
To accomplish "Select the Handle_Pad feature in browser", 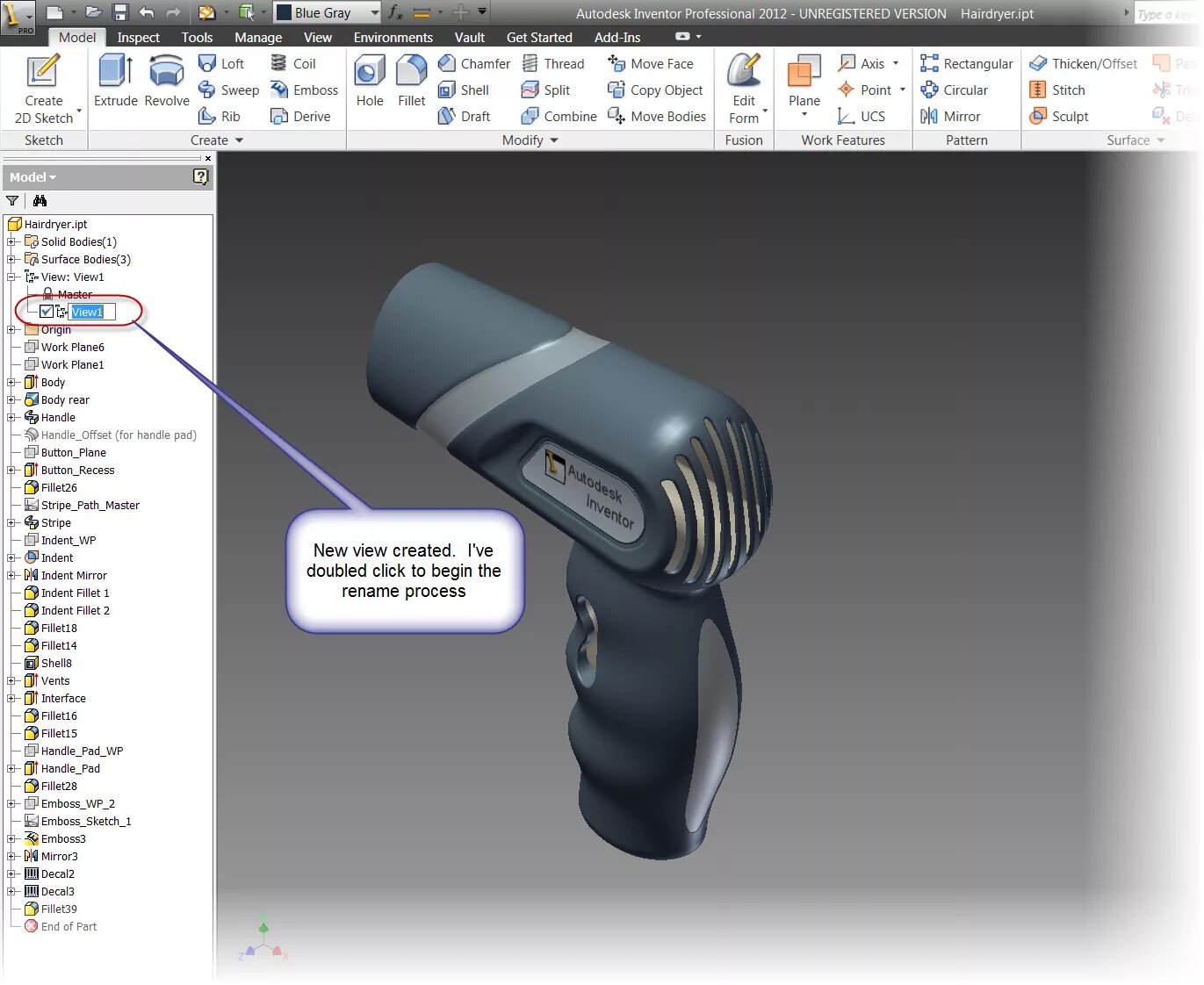I will [x=70, y=768].
